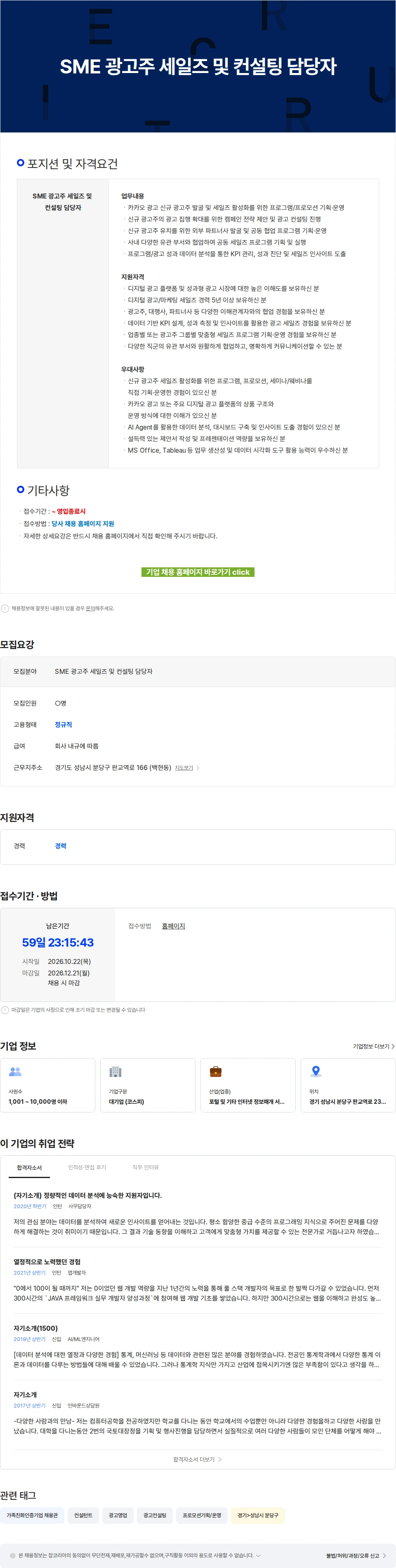Image resolution: width=396 pixels, height=1568 pixels.
Task: Click 정규직 employment type value
Action: coord(63,724)
